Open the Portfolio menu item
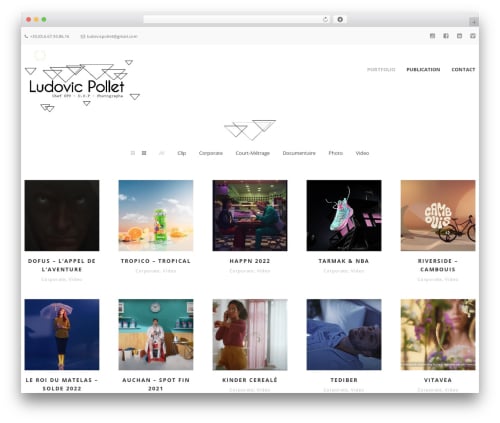This screenshot has width=500, height=423. (x=381, y=70)
